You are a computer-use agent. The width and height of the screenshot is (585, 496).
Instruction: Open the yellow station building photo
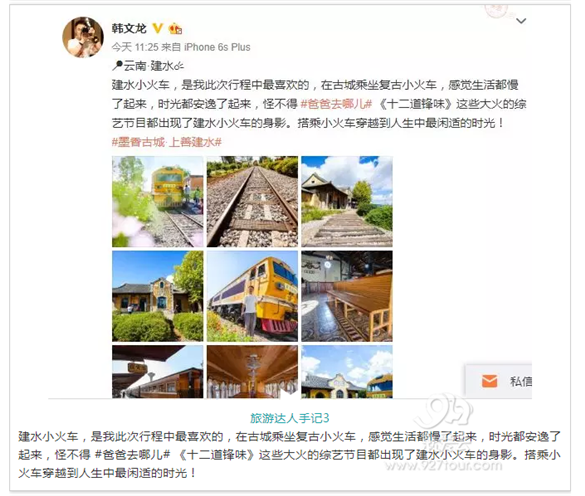pyautogui.click(x=157, y=296)
